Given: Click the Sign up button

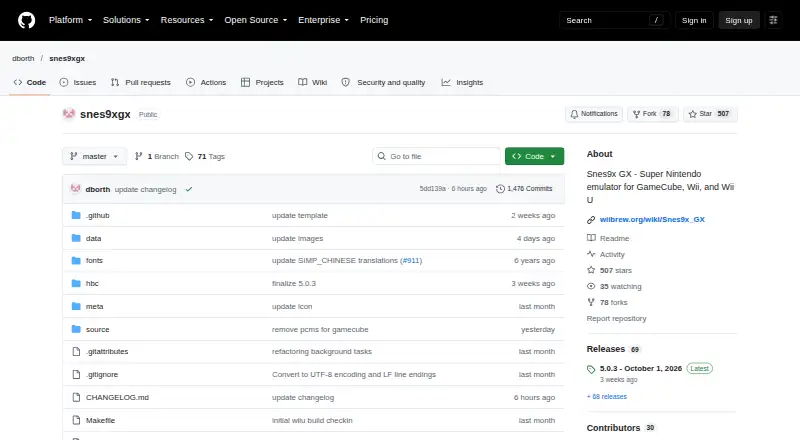Looking at the screenshot, I should coord(739,20).
